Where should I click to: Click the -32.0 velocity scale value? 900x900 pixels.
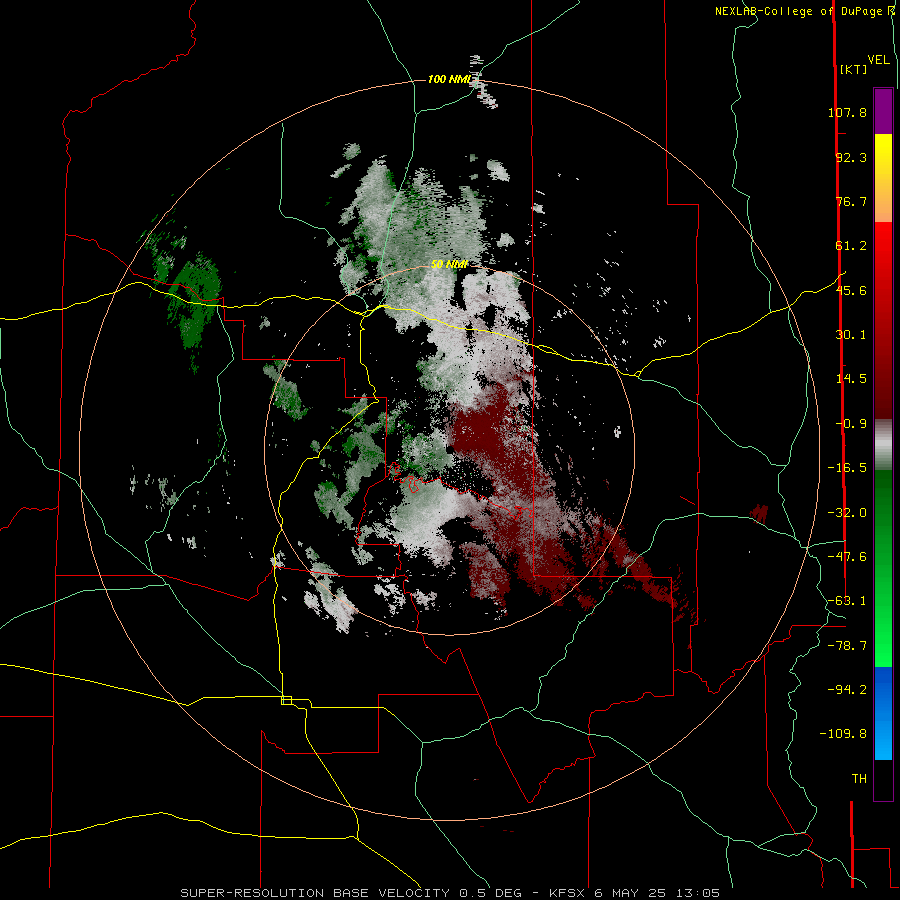847,513
